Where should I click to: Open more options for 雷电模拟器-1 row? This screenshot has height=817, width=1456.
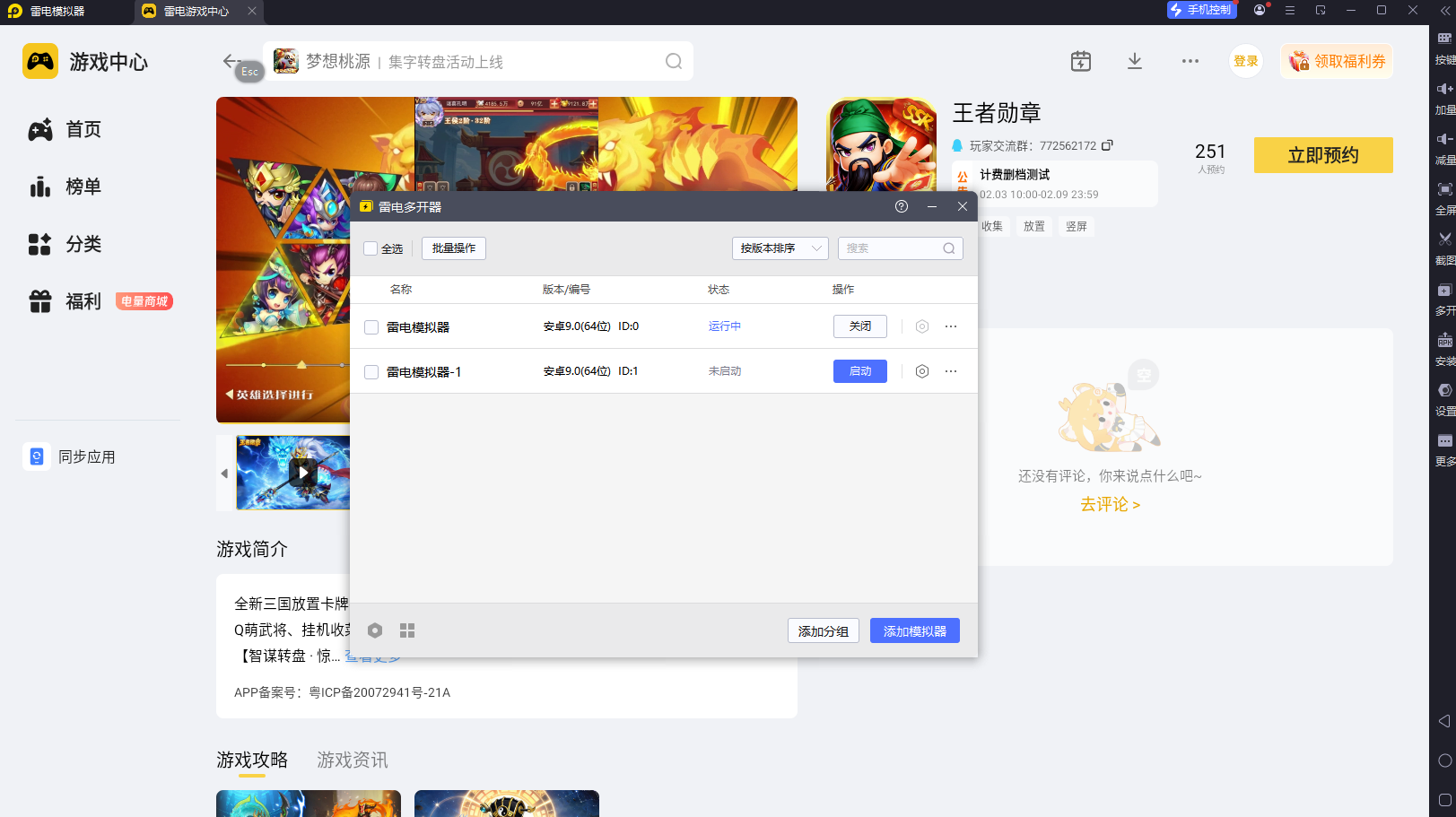click(951, 371)
